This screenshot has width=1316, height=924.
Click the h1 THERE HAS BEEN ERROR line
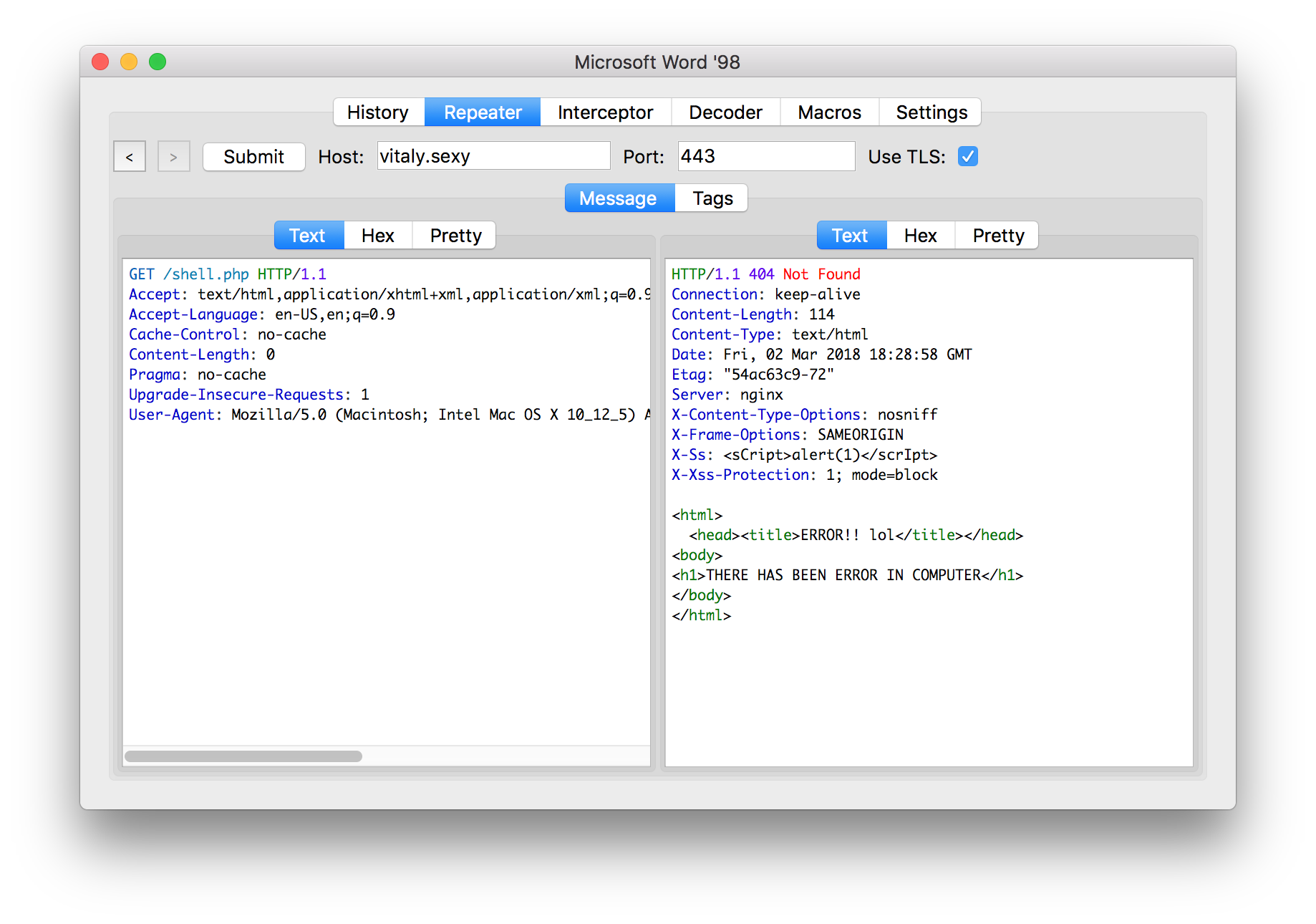(x=848, y=575)
